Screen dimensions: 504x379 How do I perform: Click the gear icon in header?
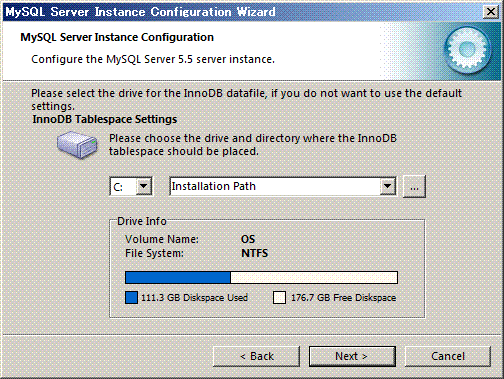(x=467, y=50)
